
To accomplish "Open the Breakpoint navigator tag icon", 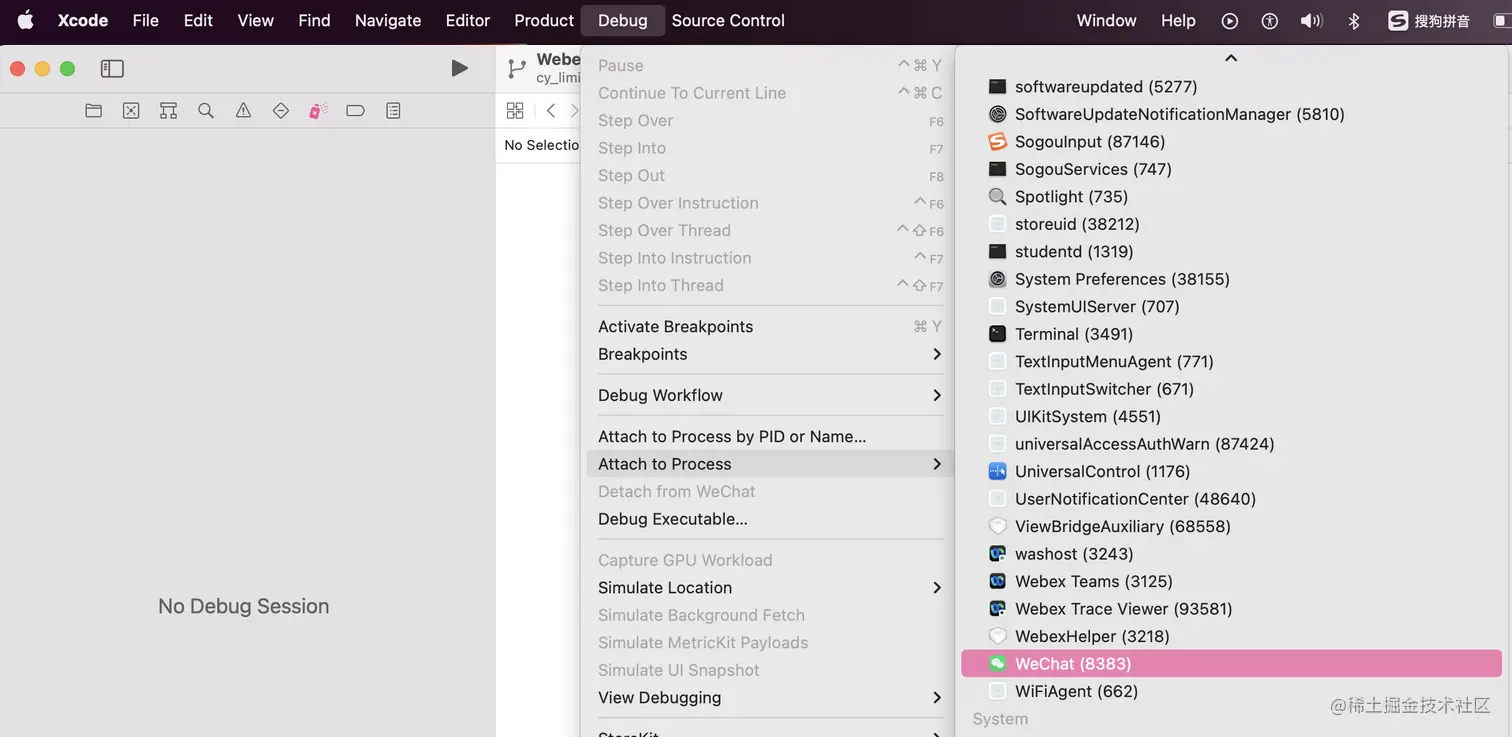I will tap(355, 111).
